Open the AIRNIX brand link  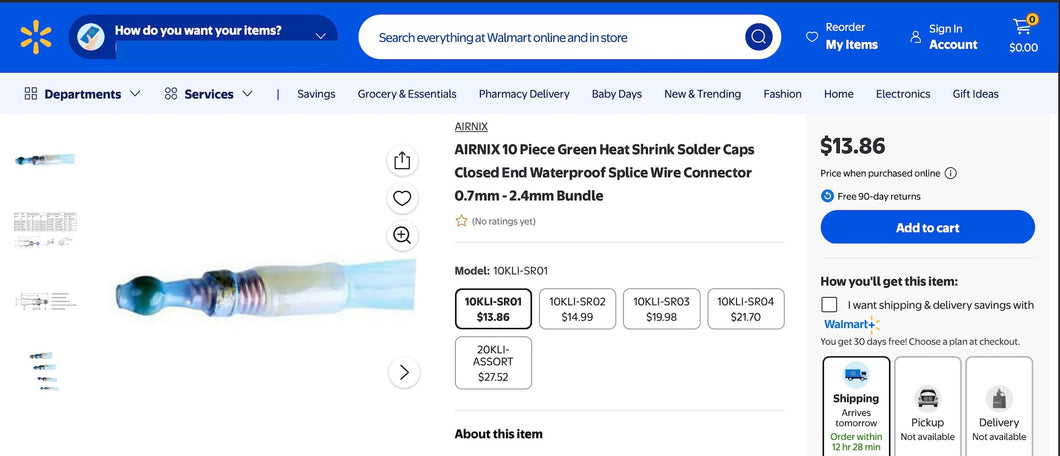coord(471,127)
